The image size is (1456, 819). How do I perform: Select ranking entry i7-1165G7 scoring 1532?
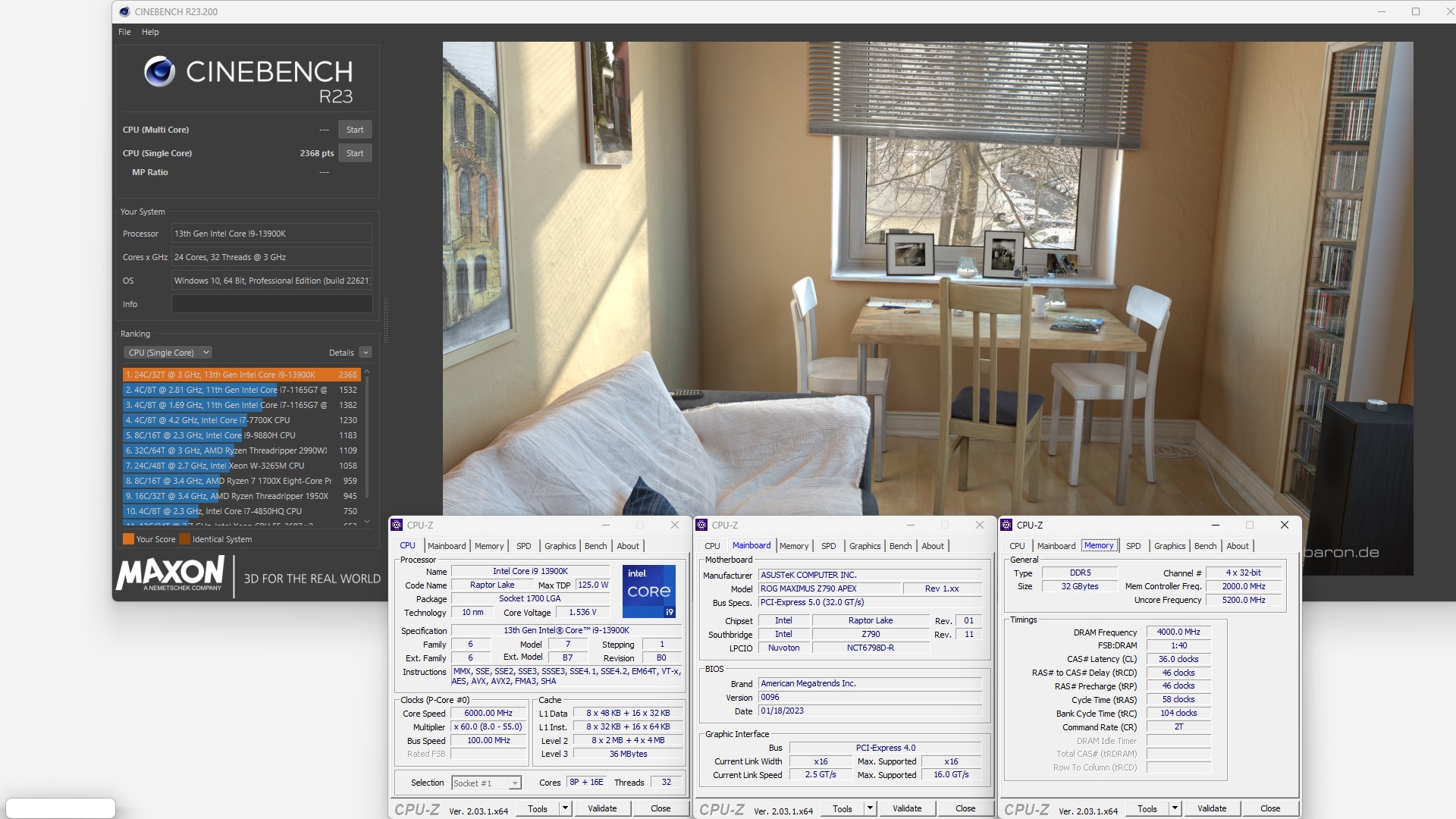coord(241,390)
